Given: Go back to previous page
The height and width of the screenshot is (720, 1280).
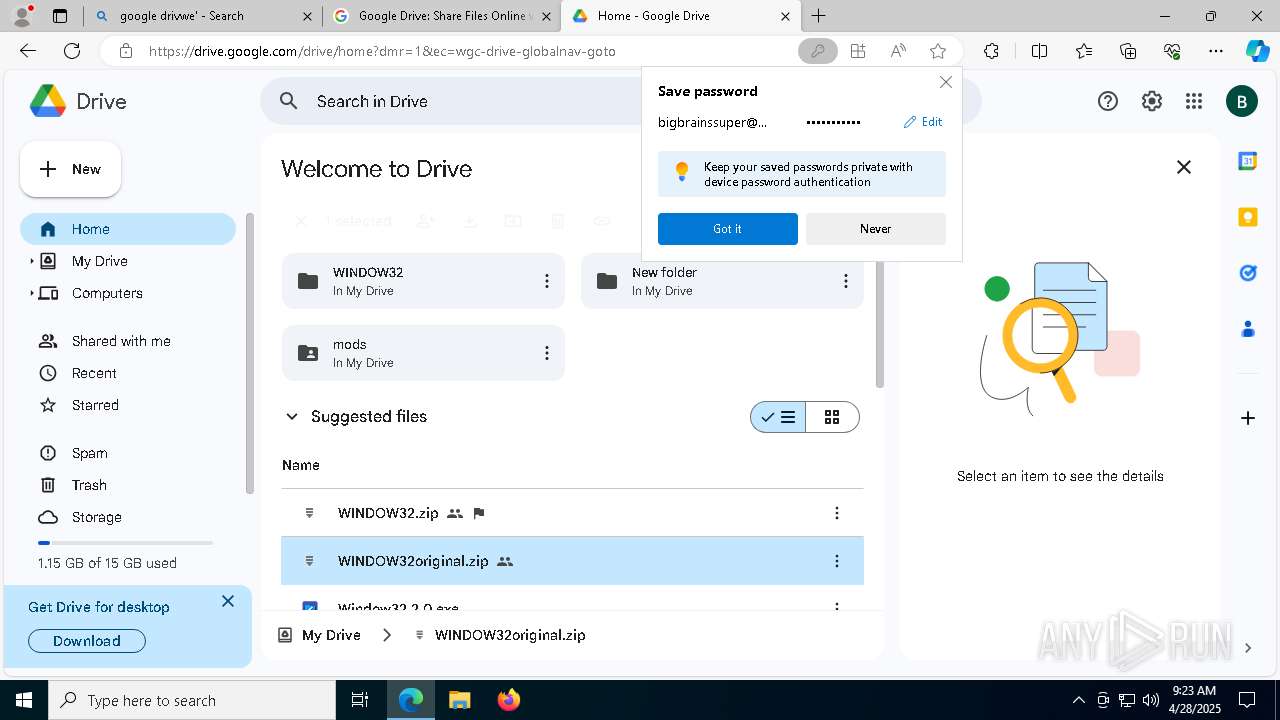Looking at the screenshot, I should (x=28, y=51).
